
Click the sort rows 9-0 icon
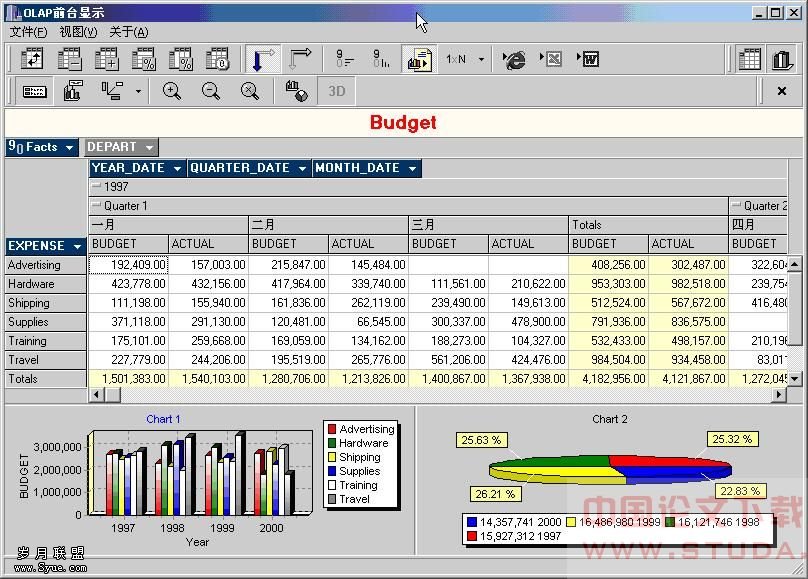(344, 59)
